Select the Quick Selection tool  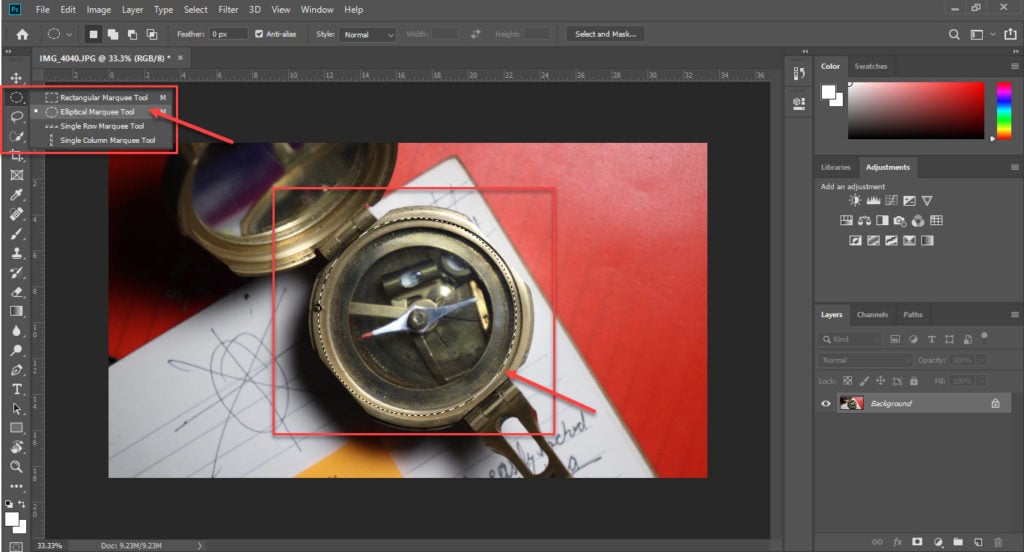[16, 137]
